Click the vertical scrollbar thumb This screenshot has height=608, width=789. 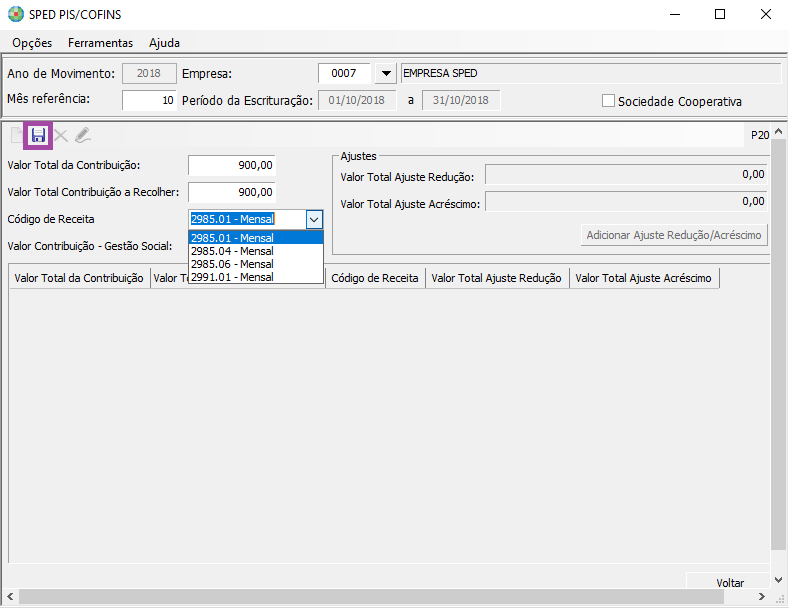pyautogui.click(x=778, y=345)
